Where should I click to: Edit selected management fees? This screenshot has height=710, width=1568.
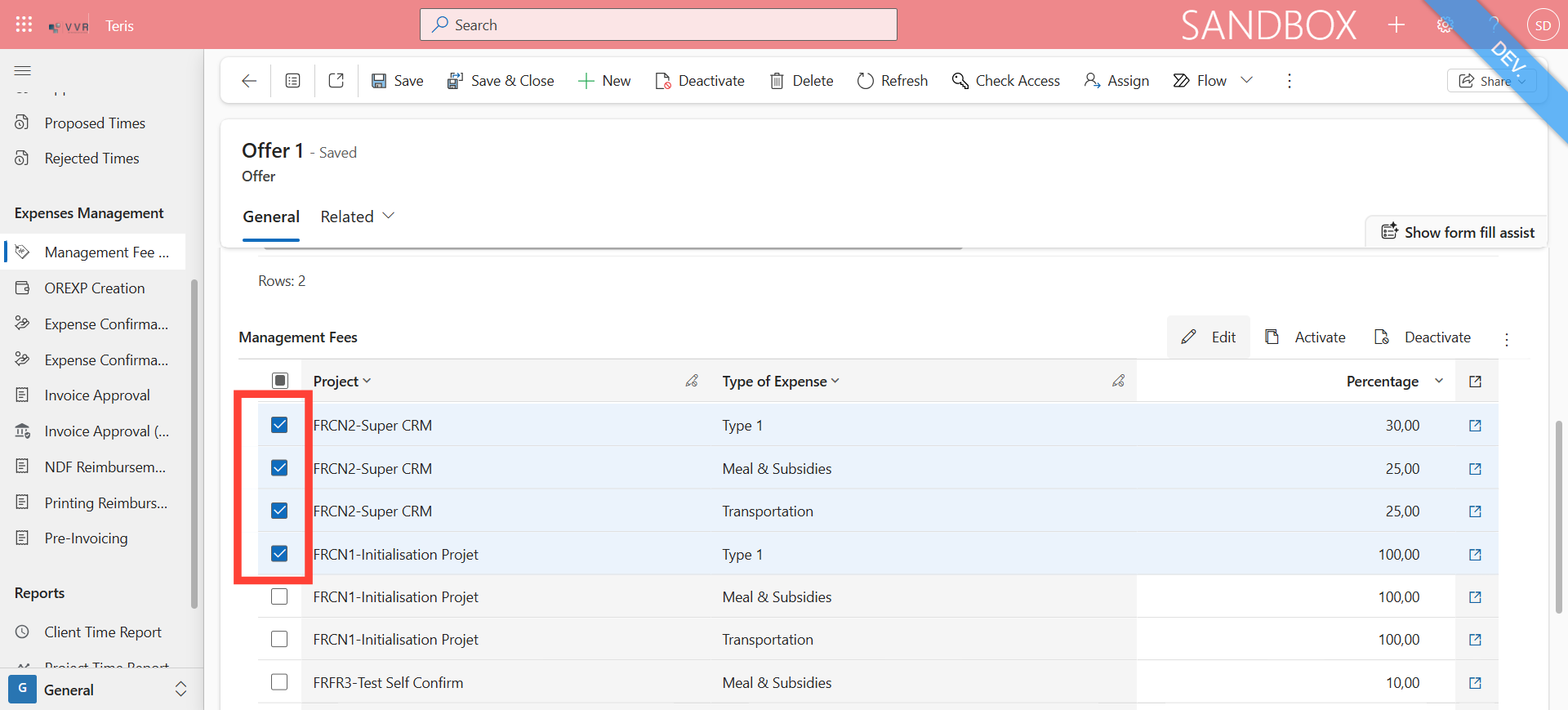pyautogui.click(x=1209, y=337)
